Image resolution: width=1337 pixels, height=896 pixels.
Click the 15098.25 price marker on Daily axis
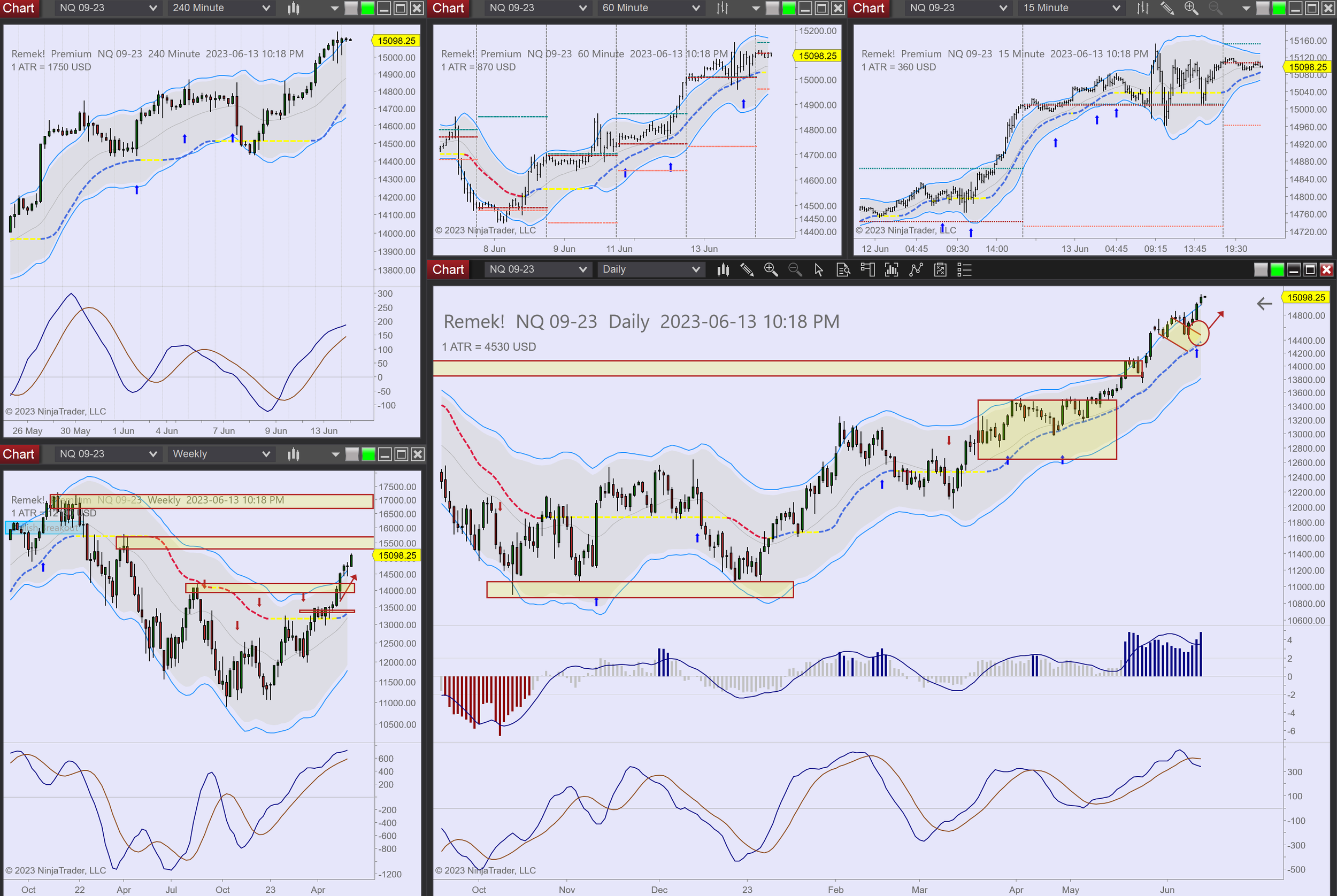click(1305, 297)
